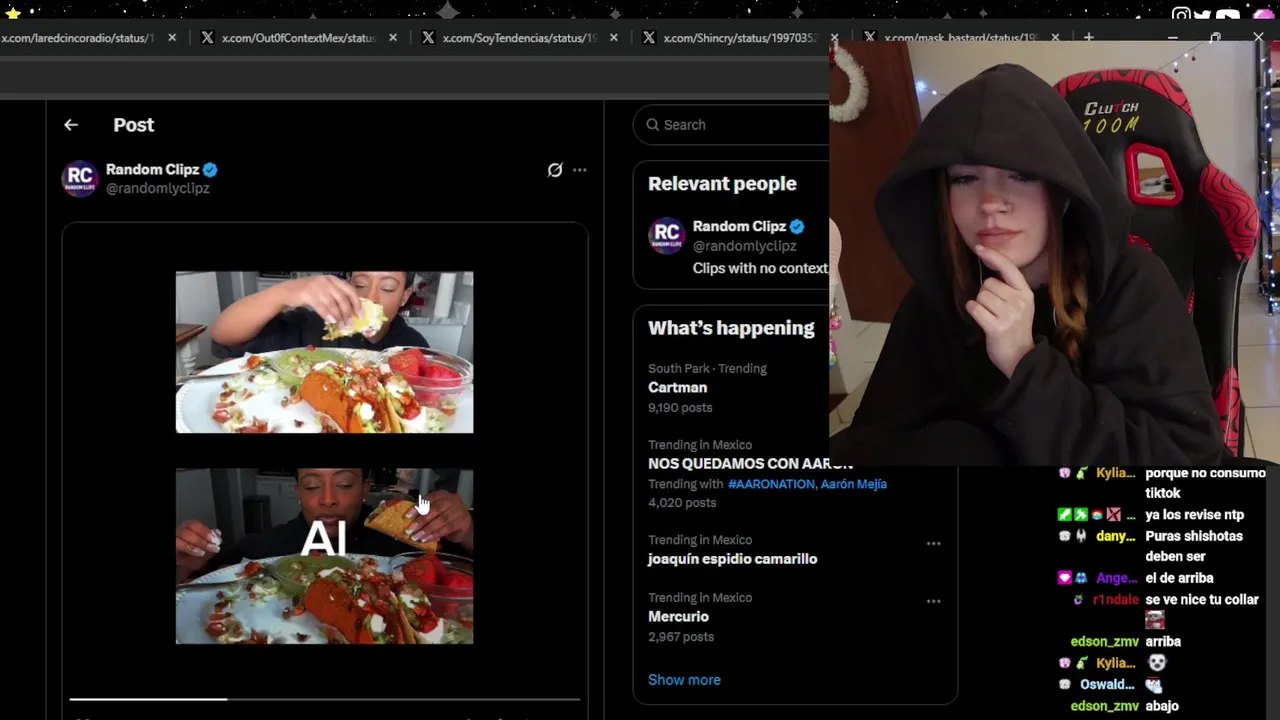This screenshot has height=720, width=1280.
Task: Open the Aarón Mejía trending link
Action: click(853, 484)
